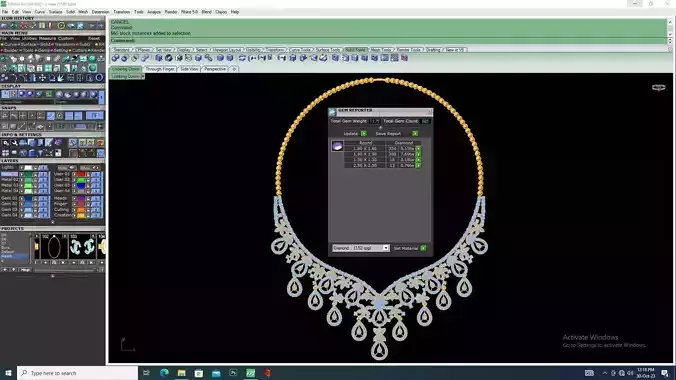This screenshot has width=676, height=380.
Task: Click the green User 02 layer color swatch
Action: click(81, 180)
